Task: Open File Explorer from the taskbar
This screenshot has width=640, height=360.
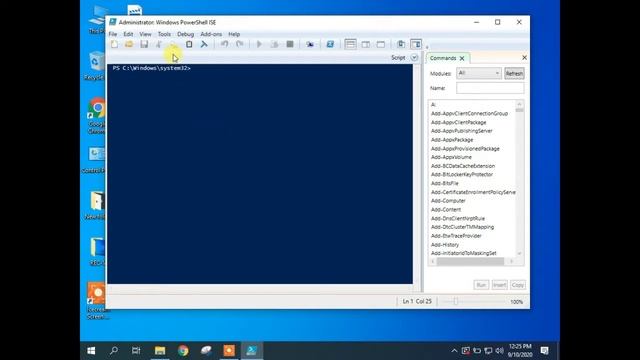Action: (160, 351)
